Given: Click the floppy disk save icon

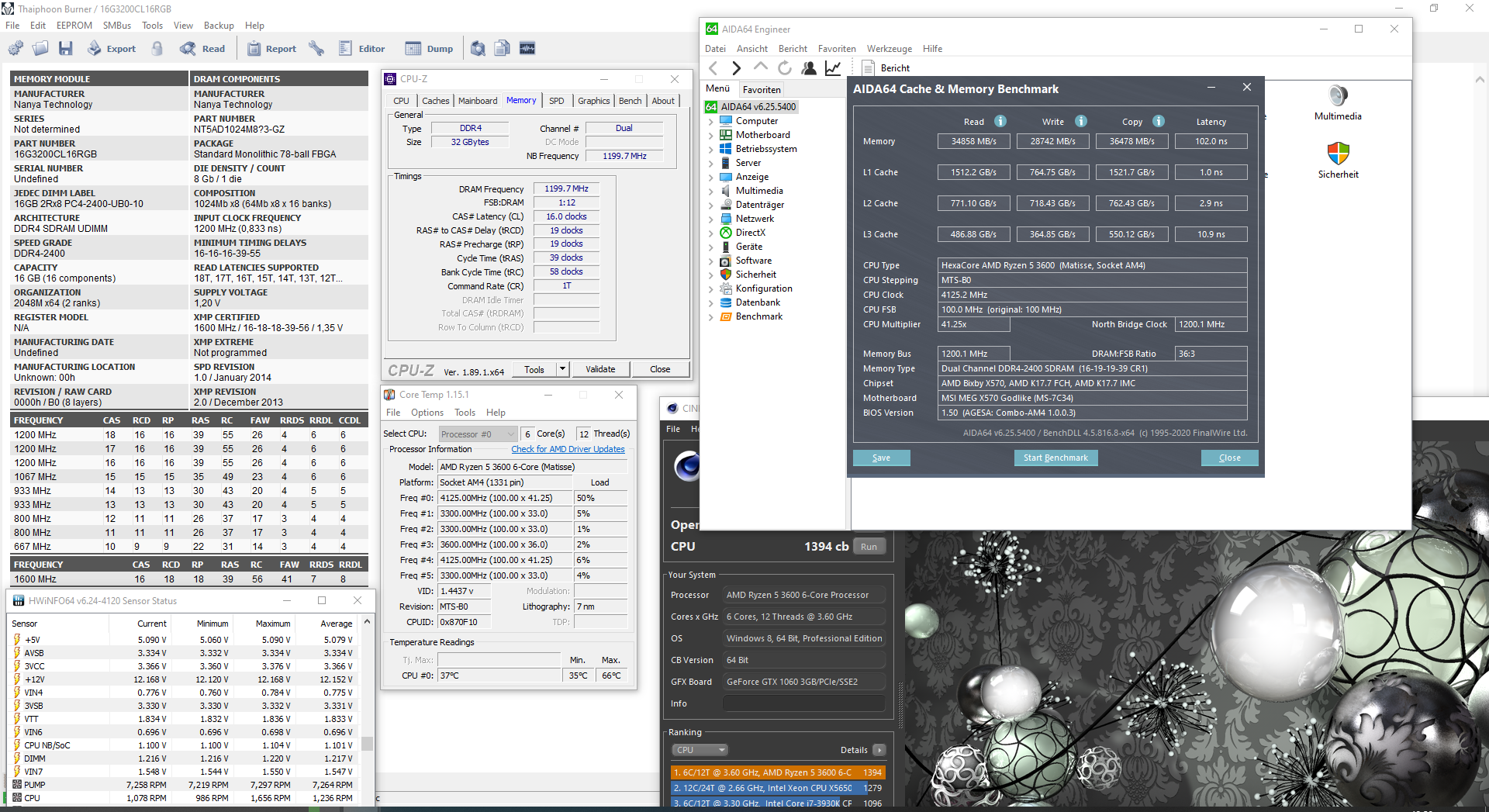Looking at the screenshot, I should point(66,49).
